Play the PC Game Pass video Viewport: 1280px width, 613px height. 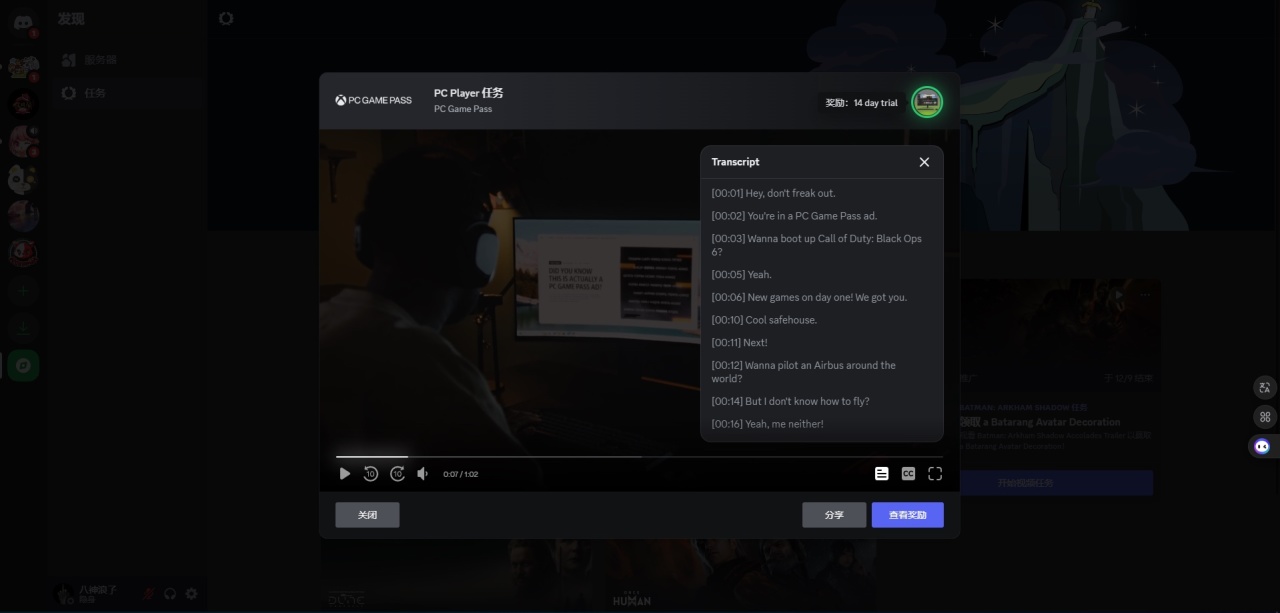(345, 474)
